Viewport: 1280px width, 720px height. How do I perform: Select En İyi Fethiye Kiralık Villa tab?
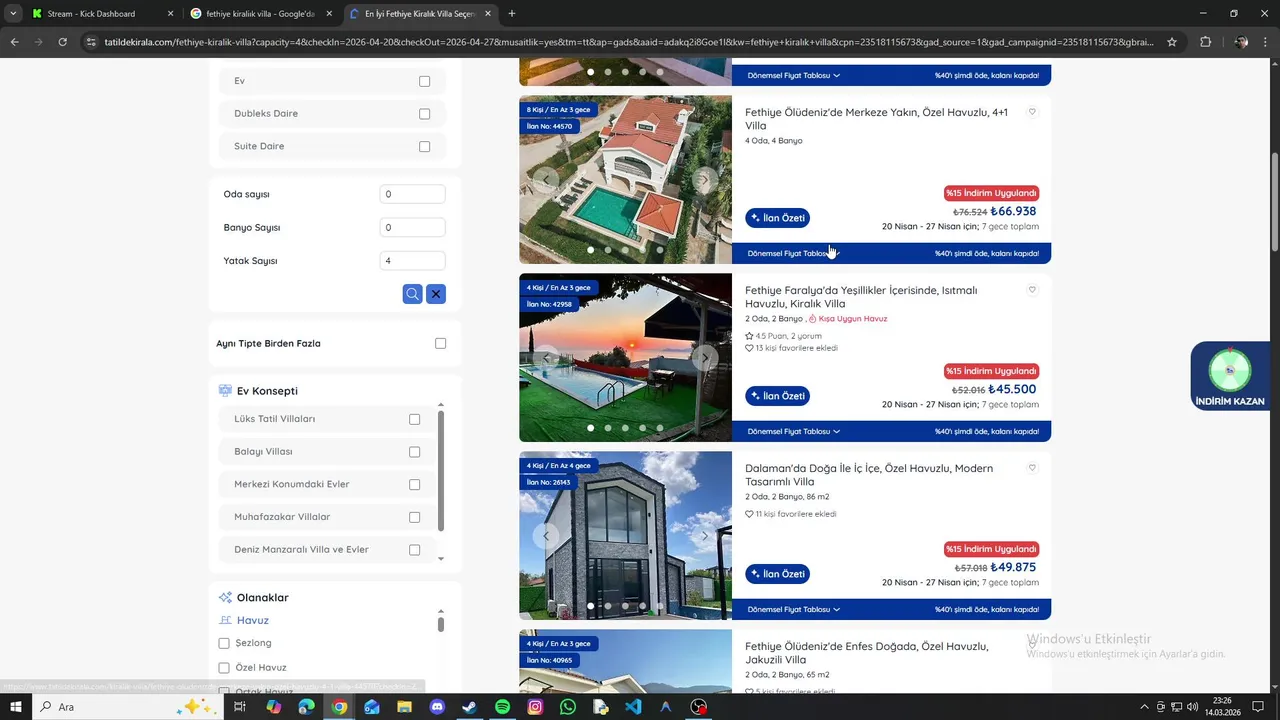pyautogui.click(x=420, y=14)
